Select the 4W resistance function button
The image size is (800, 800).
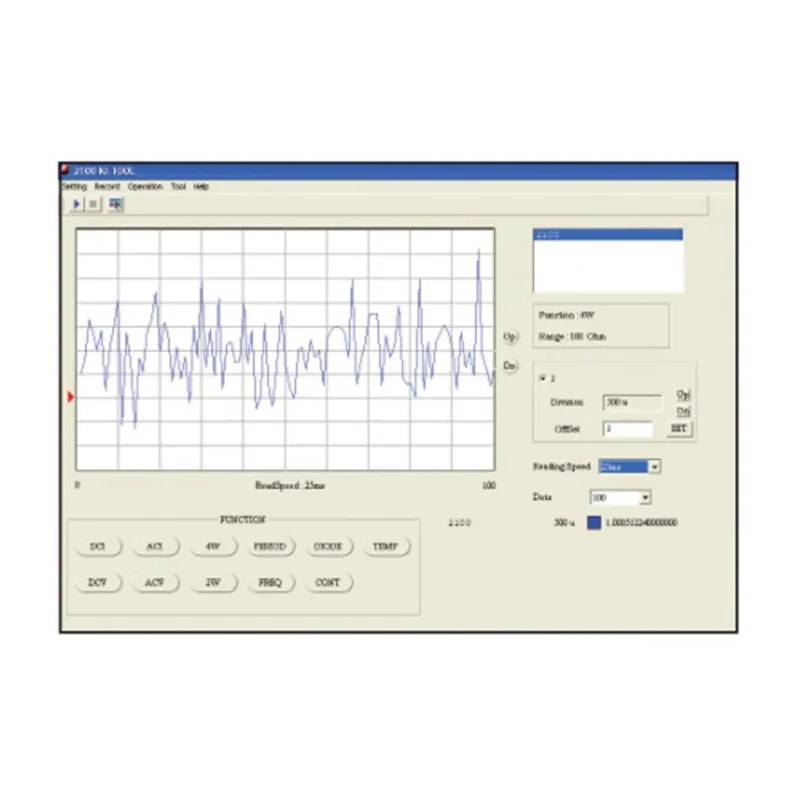(x=213, y=546)
